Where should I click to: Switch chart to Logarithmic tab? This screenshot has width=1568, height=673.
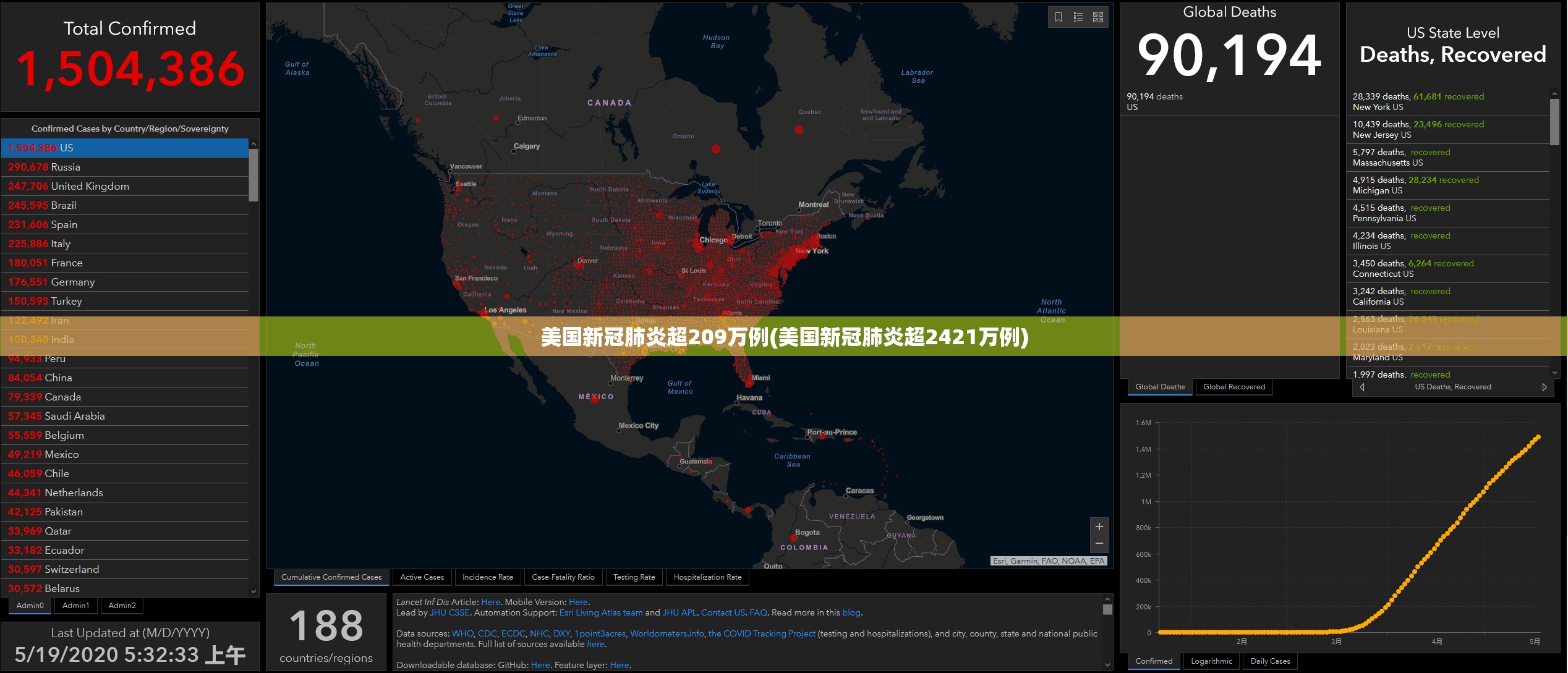[1212, 661]
